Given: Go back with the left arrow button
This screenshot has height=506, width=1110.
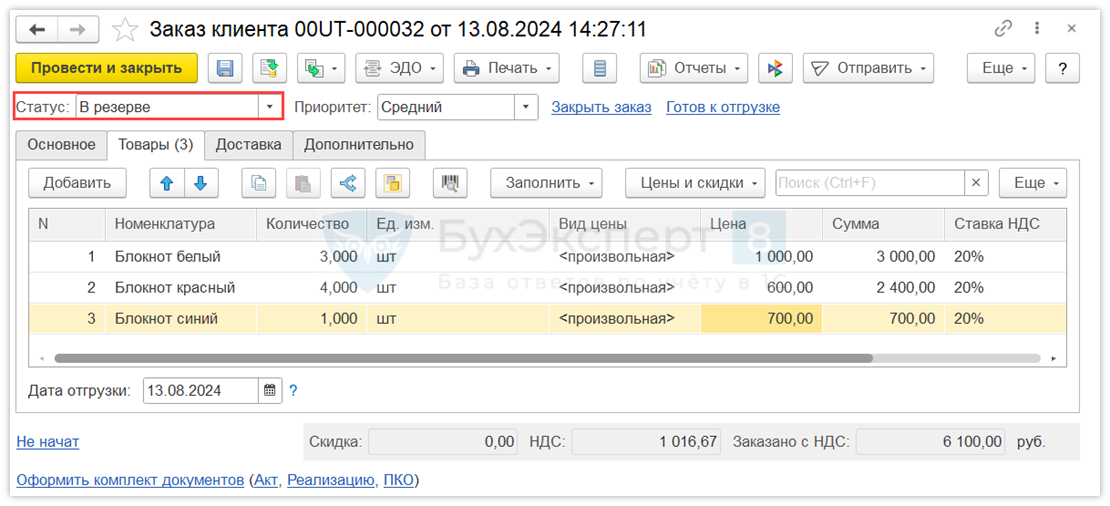Looking at the screenshot, I should (36, 29).
